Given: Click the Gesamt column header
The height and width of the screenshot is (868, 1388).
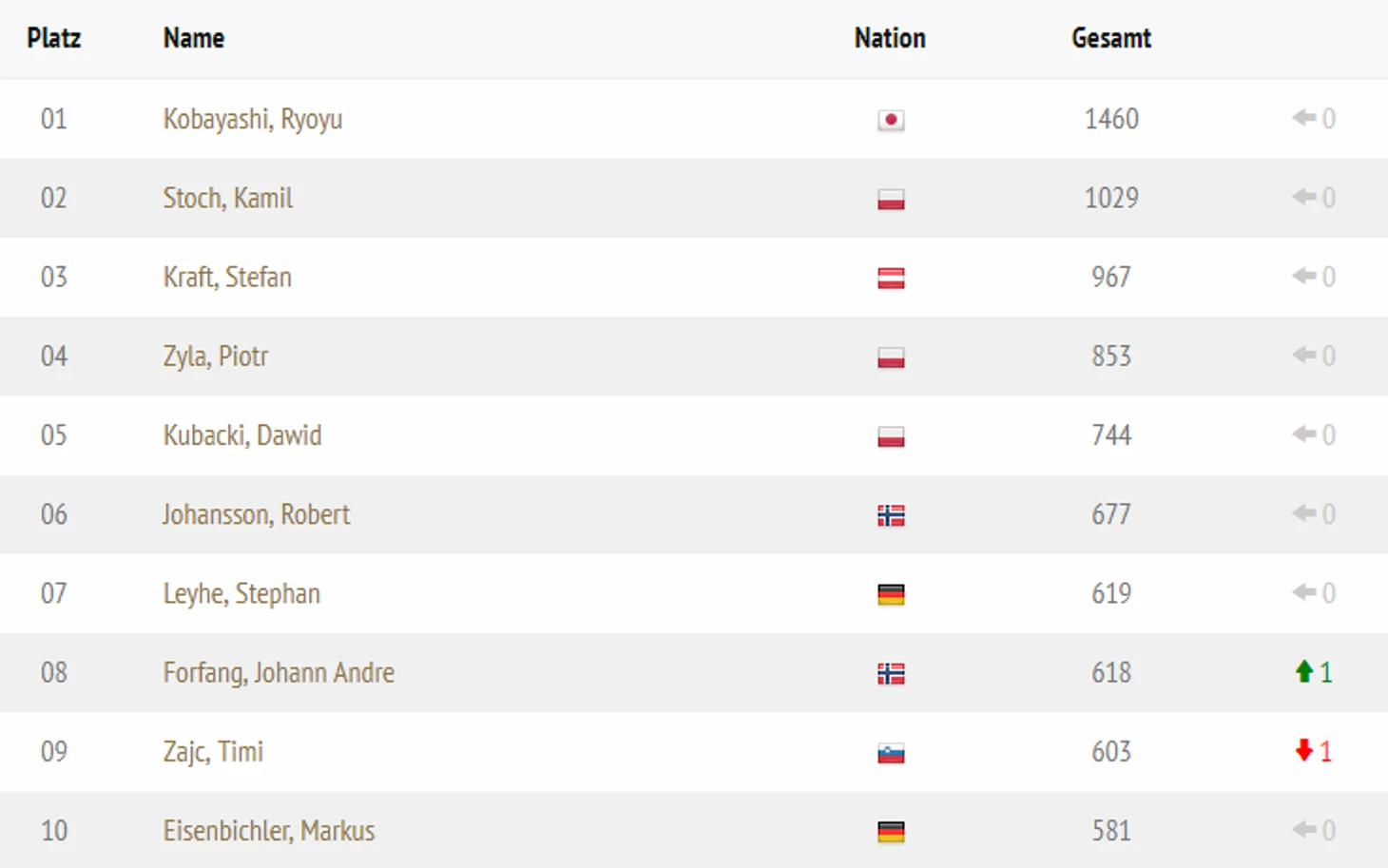Looking at the screenshot, I should tap(1110, 38).
